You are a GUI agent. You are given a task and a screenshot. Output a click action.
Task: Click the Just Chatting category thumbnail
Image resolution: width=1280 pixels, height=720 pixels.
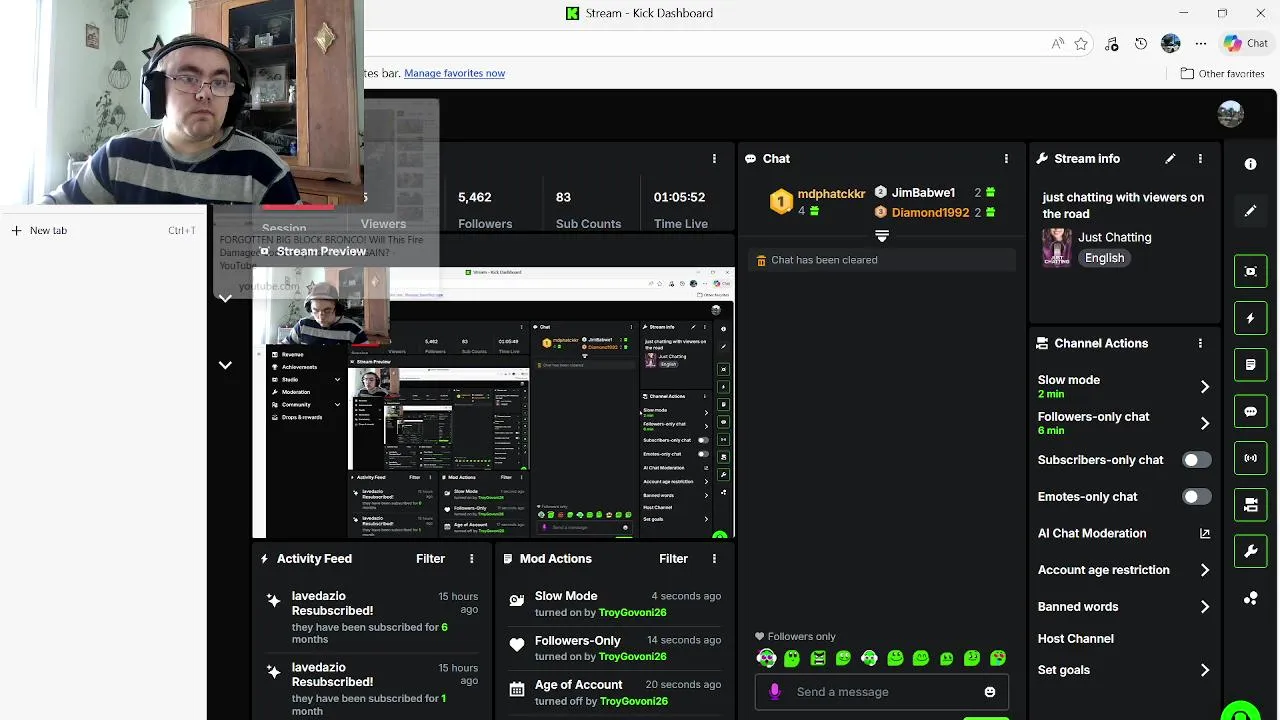pos(1056,248)
